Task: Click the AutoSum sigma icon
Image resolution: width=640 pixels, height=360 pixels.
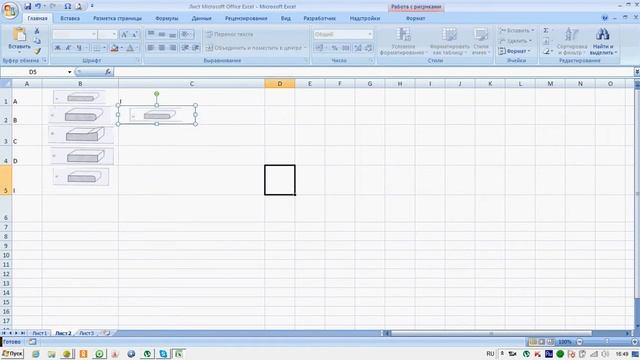Action: tap(546, 31)
